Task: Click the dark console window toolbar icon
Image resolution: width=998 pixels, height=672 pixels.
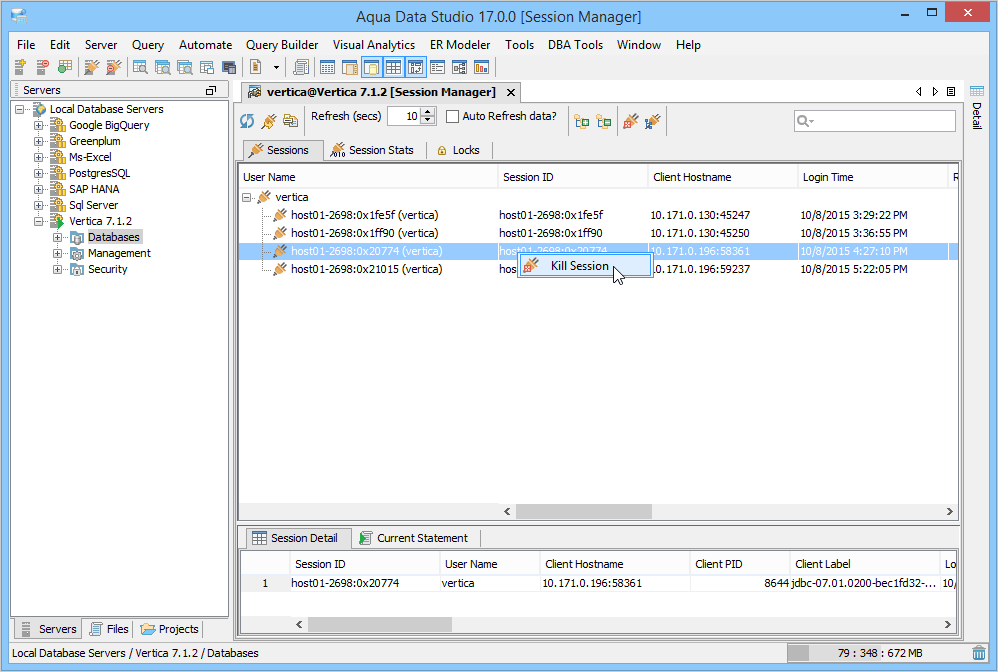Action: (x=229, y=67)
